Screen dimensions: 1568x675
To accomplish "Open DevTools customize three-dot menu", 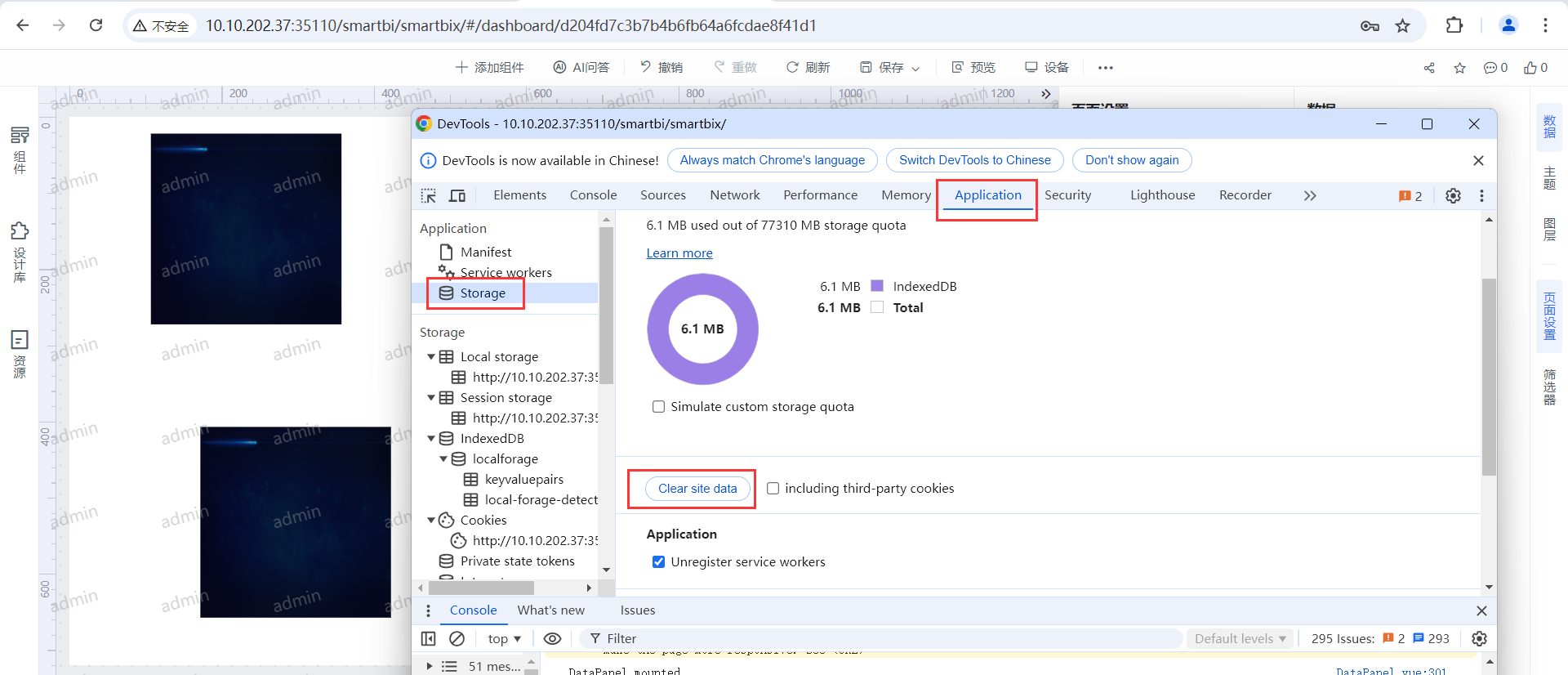I will [x=1481, y=195].
